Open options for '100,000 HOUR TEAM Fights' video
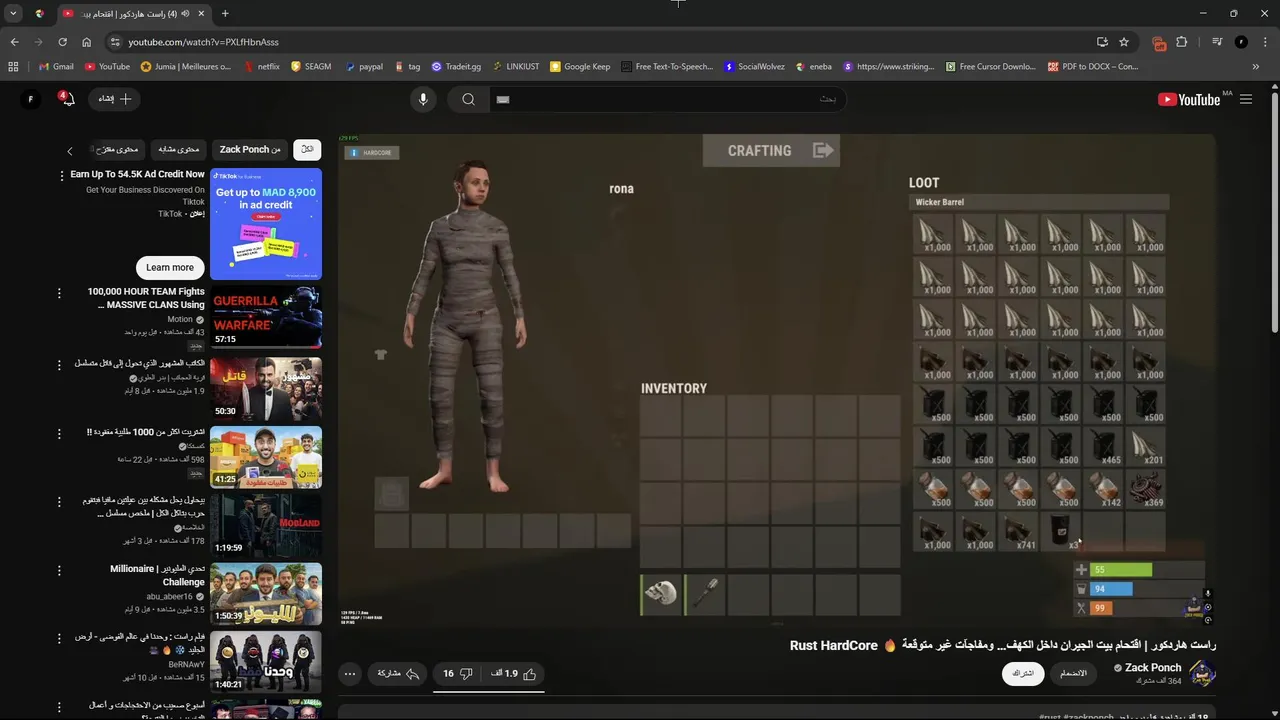 (59, 293)
